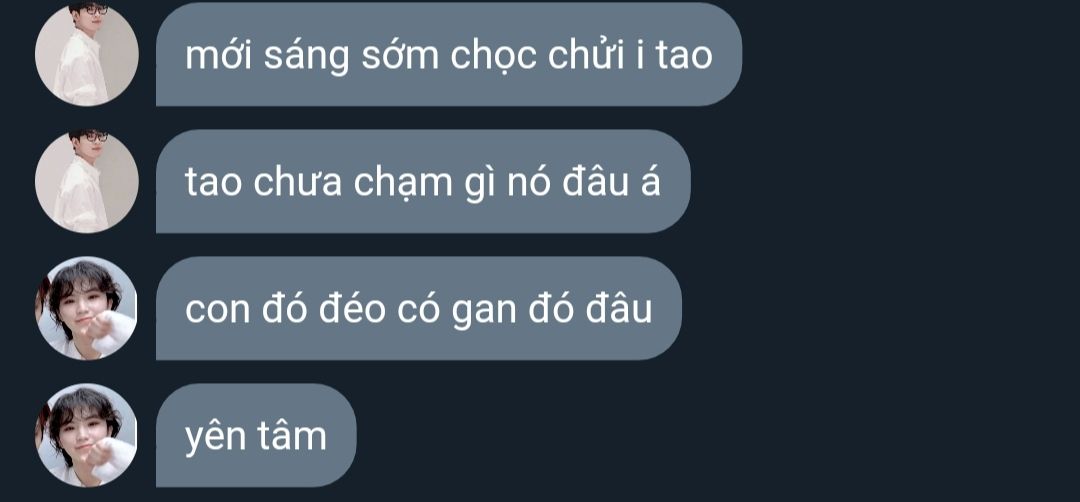Select the "con đó đéo có gan đó đâu" bubble
The height and width of the screenshot is (502, 1080).
pyautogui.click(x=419, y=308)
